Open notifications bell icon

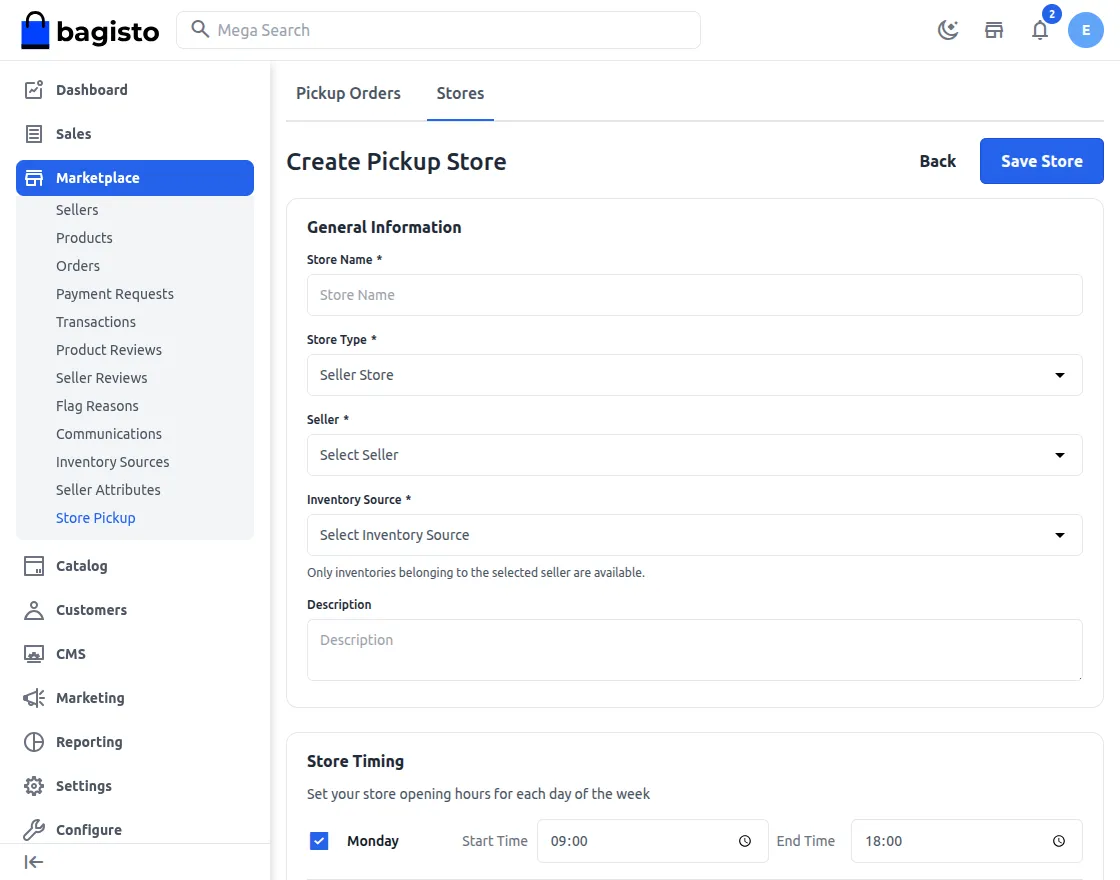tap(1040, 30)
